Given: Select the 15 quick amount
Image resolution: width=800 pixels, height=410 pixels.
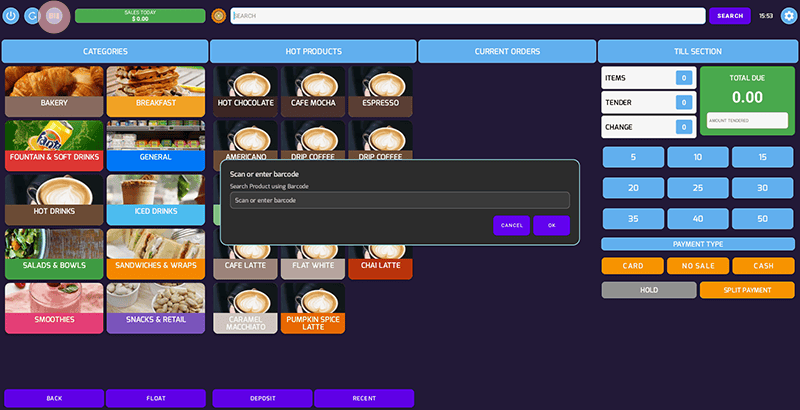Looking at the screenshot, I should click(x=762, y=157).
